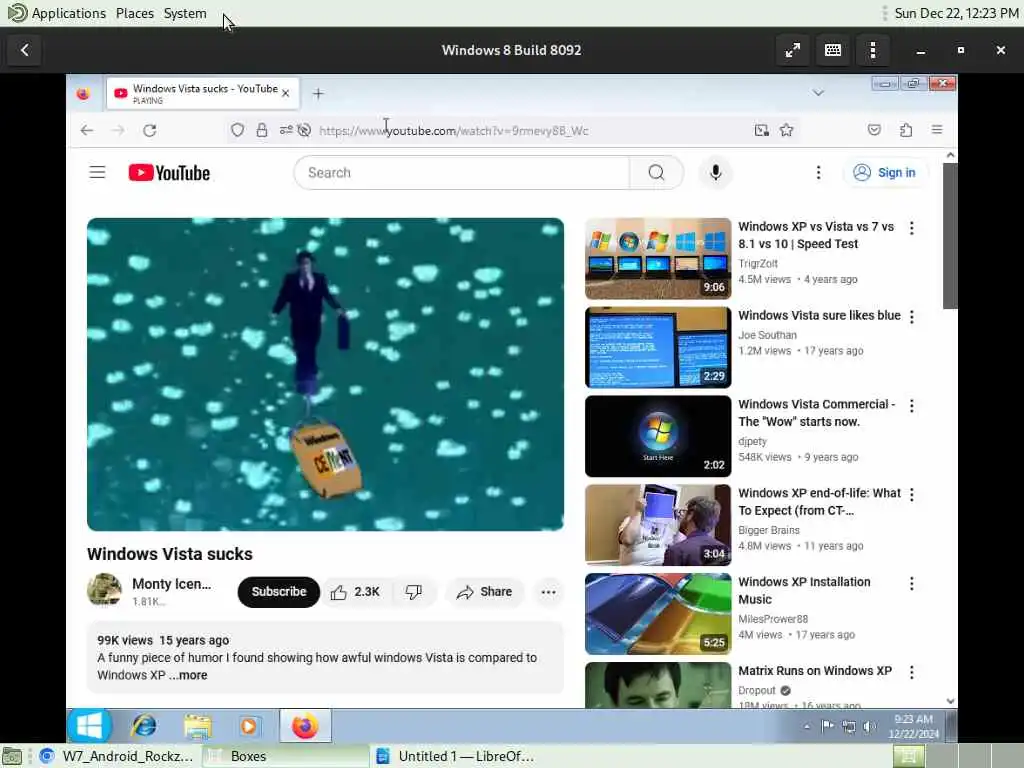Viewport: 1024px width, 768px height.
Task: Open YouTube guide hamburger menu
Action: pos(97,172)
